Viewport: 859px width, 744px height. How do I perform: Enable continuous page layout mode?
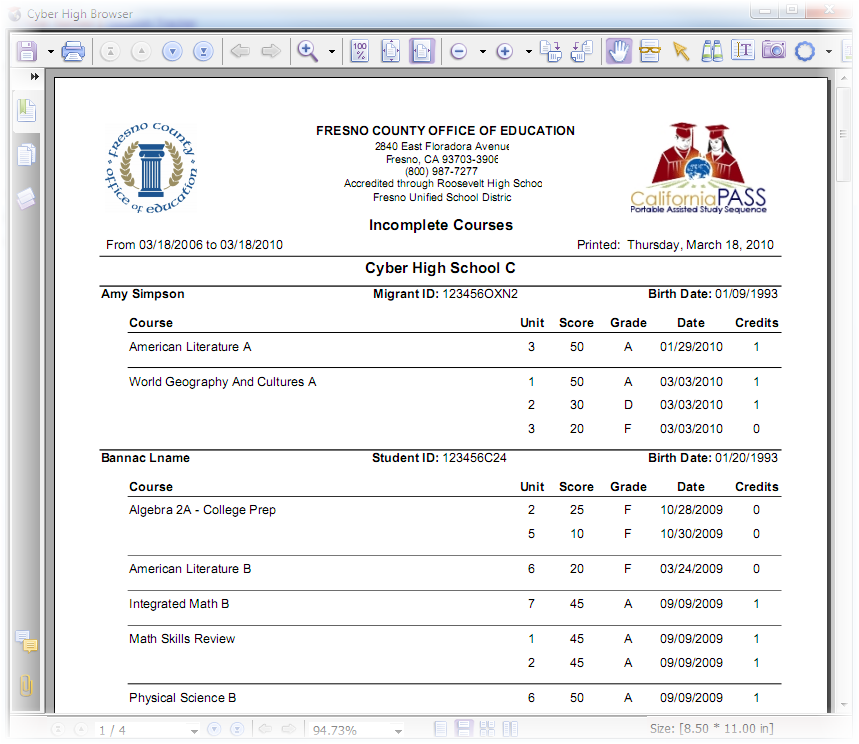(x=463, y=729)
